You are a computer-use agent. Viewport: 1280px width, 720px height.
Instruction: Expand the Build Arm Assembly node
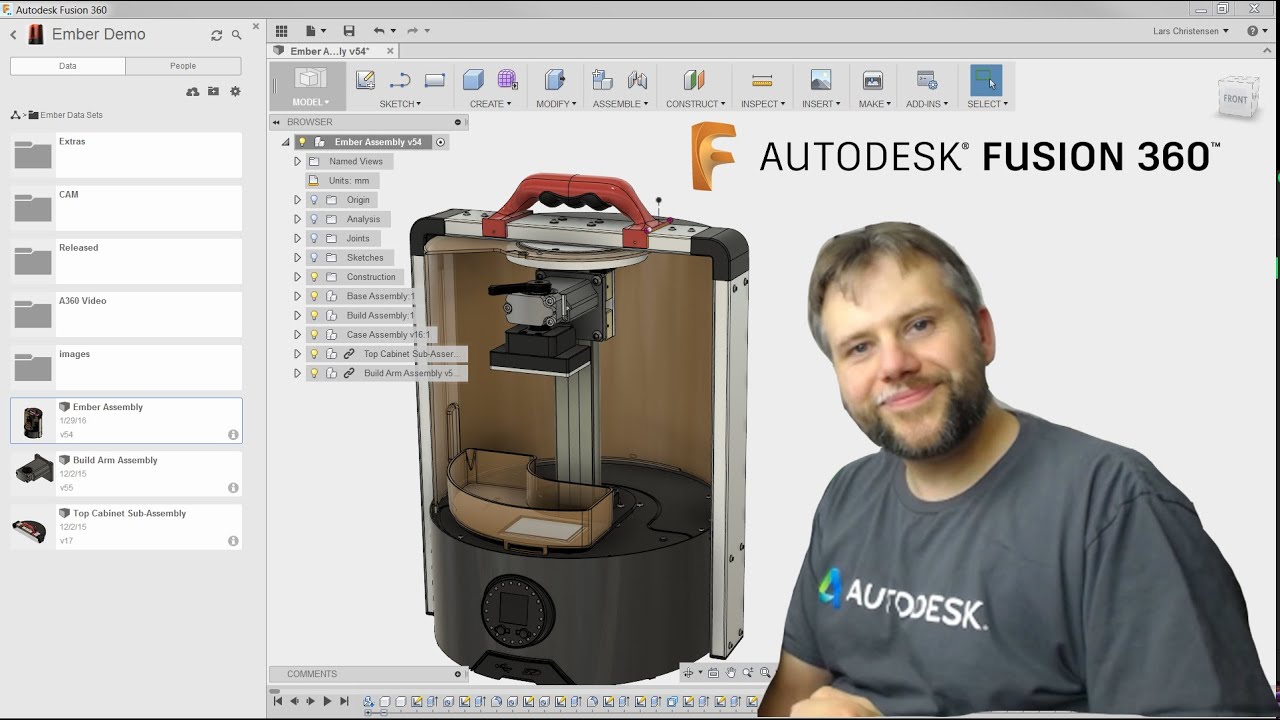tap(297, 373)
